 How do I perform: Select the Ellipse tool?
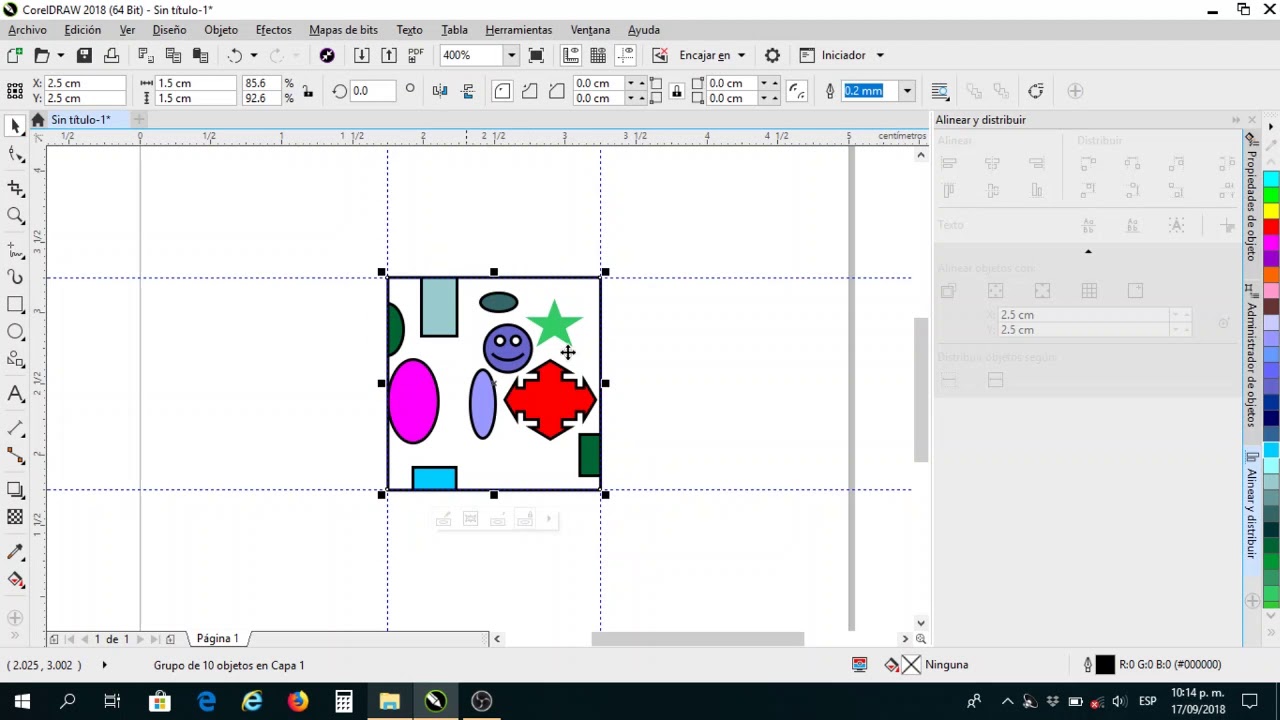tap(15, 332)
